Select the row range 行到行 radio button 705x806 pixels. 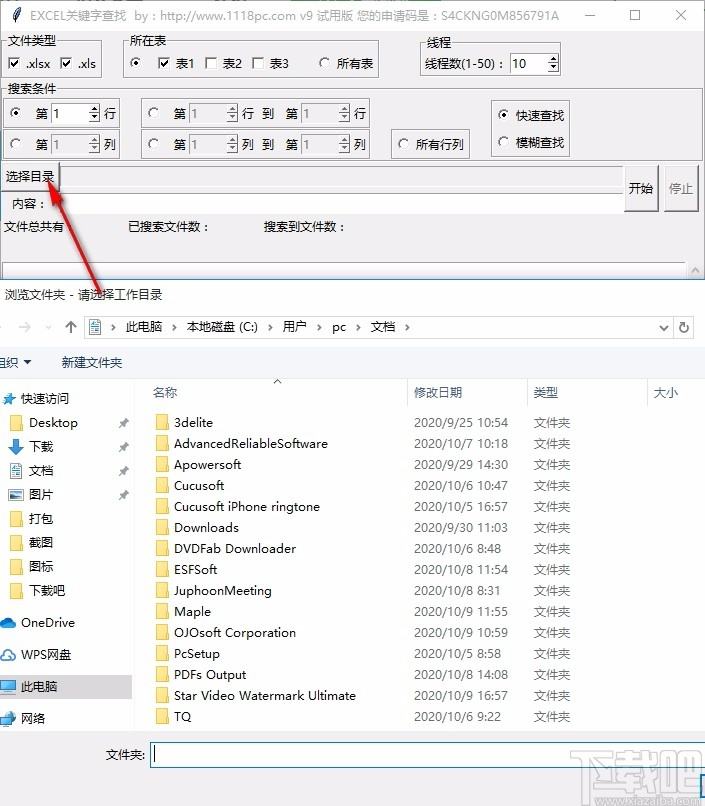click(x=153, y=113)
